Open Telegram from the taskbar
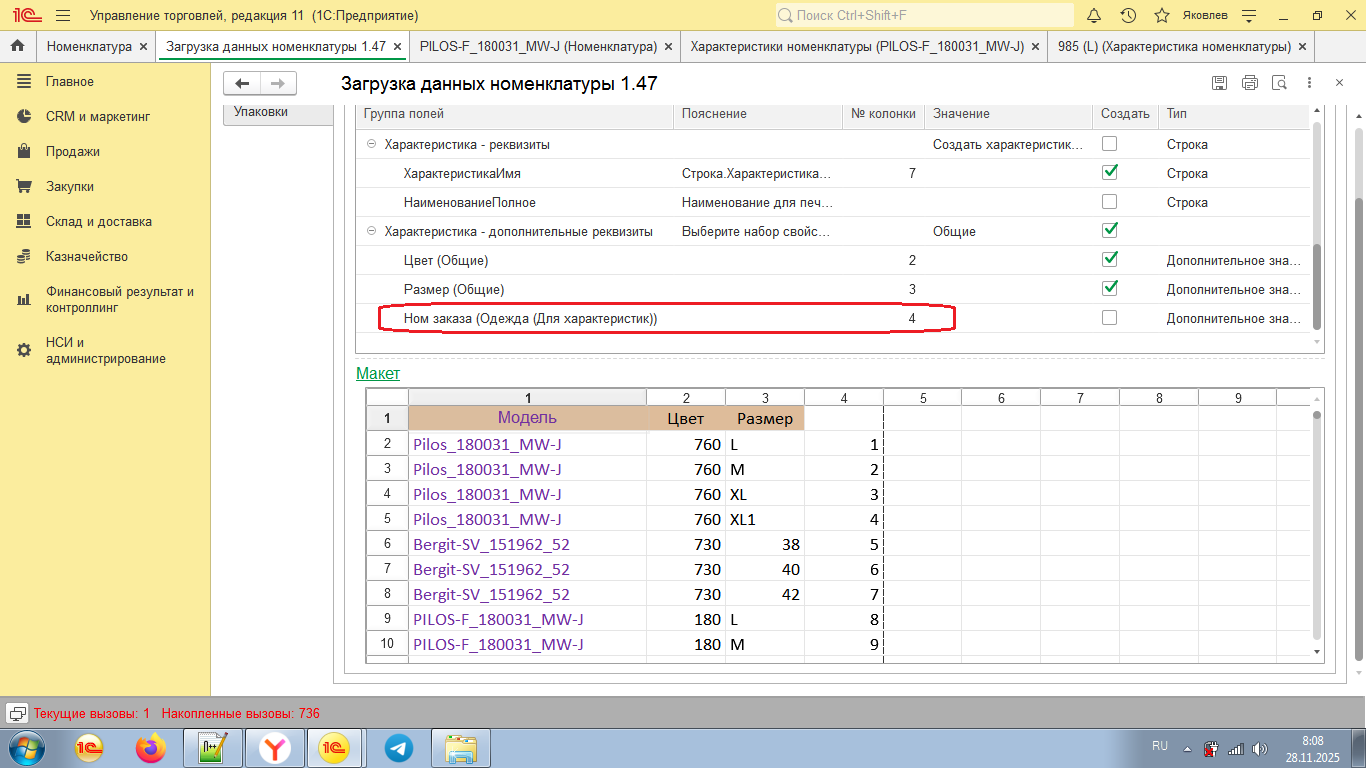 point(399,747)
